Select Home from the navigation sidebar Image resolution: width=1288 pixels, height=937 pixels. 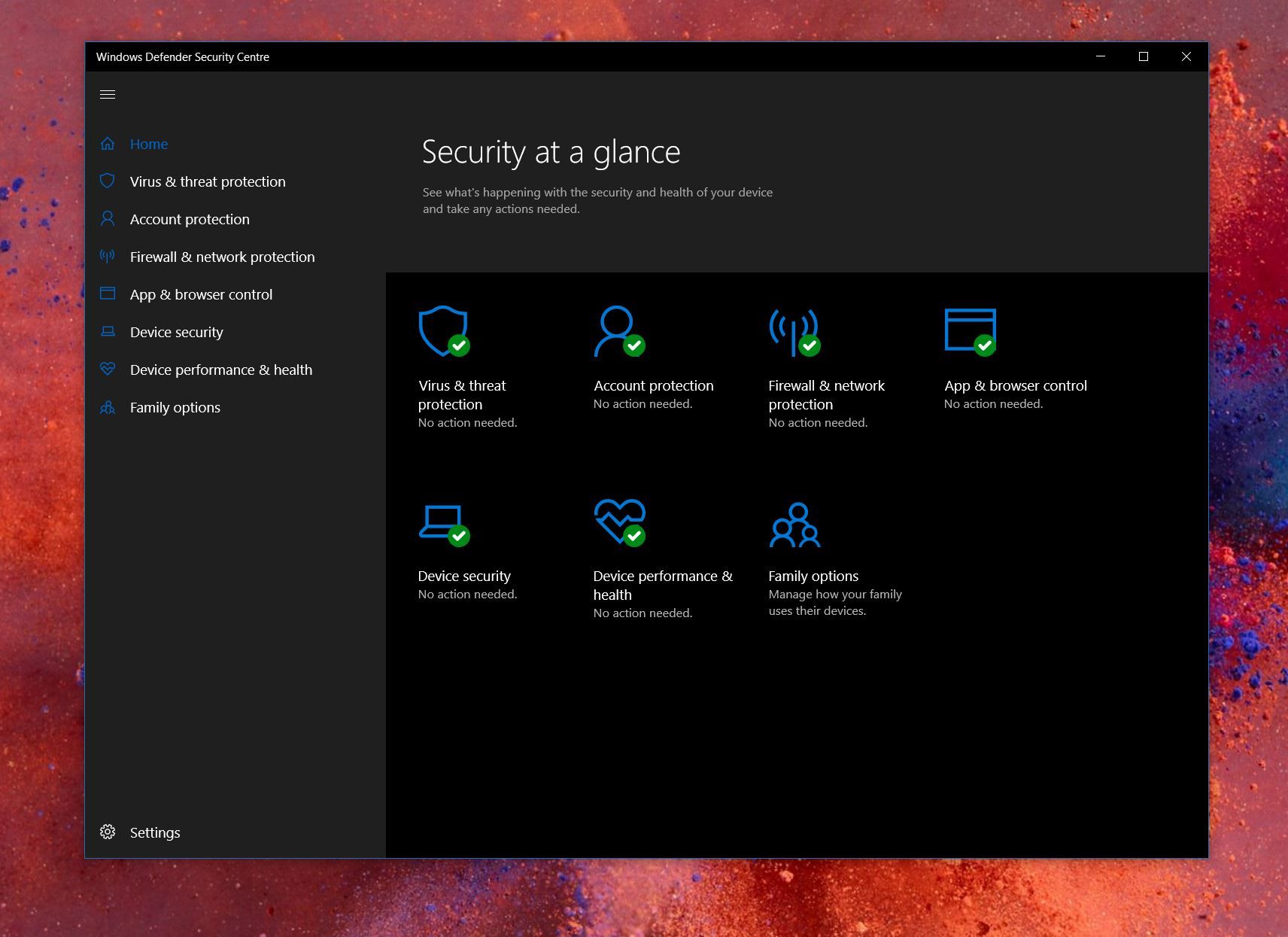[148, 143]
